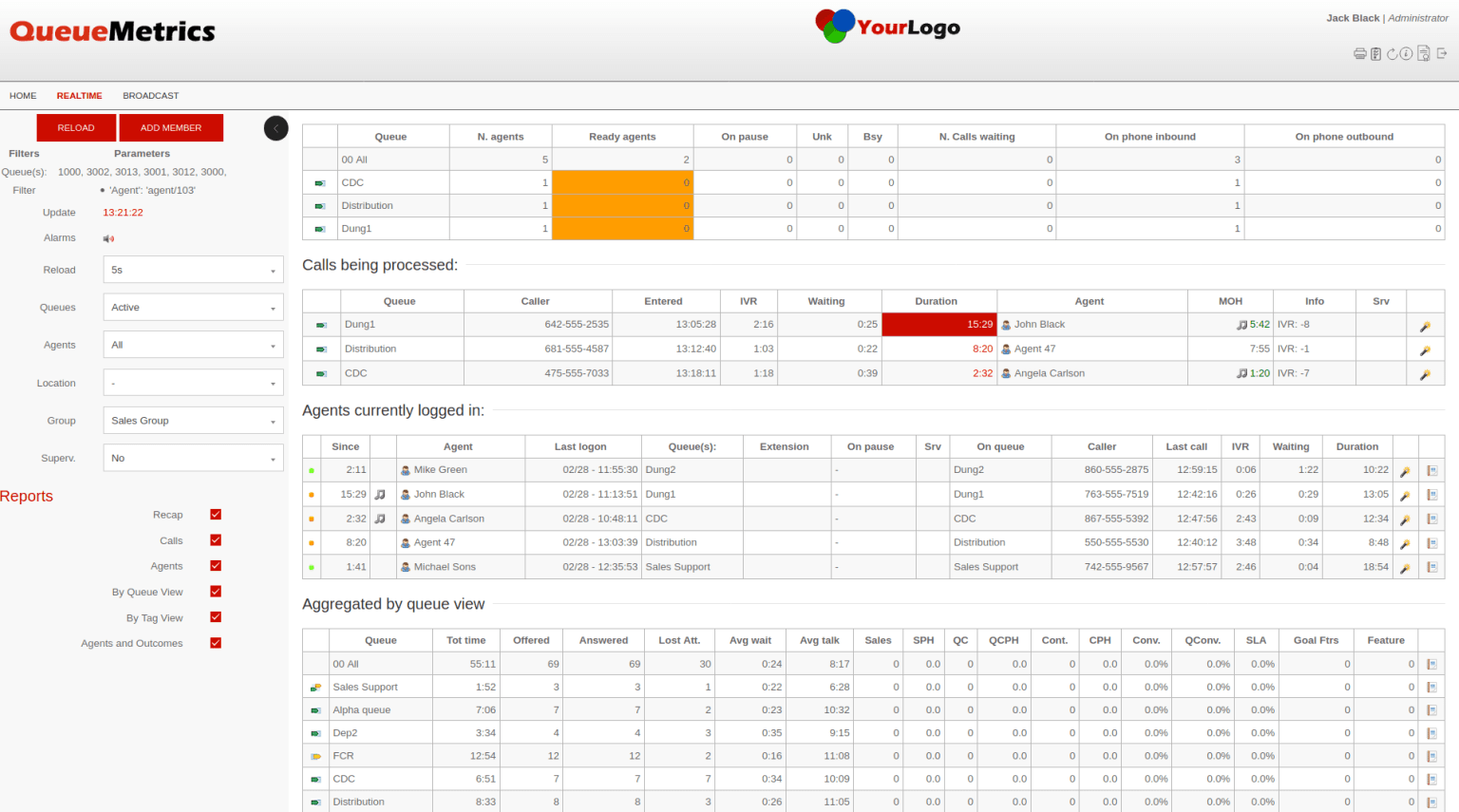
Task: Click the orange Ready agents cell for CDC
Action: [622, 182]
